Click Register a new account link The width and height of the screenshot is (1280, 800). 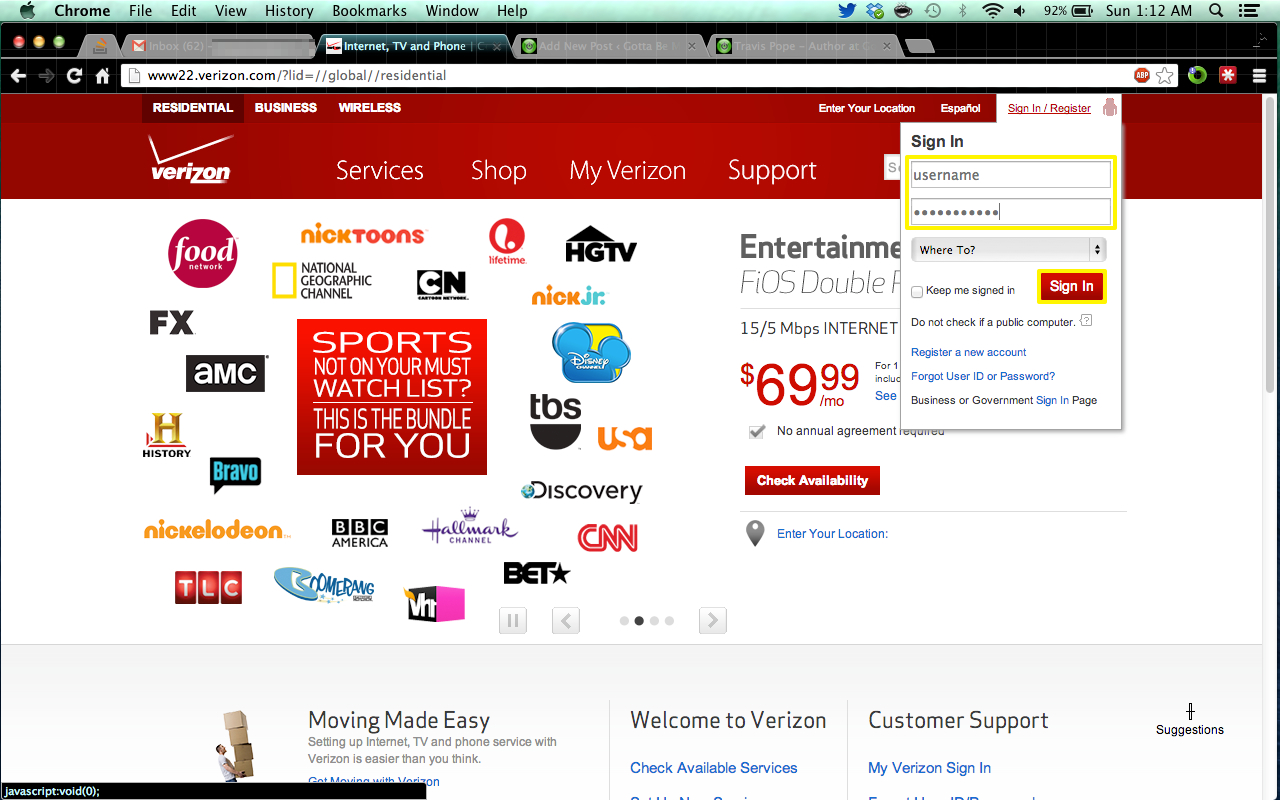pyautogui.click(x=969, y=352)
